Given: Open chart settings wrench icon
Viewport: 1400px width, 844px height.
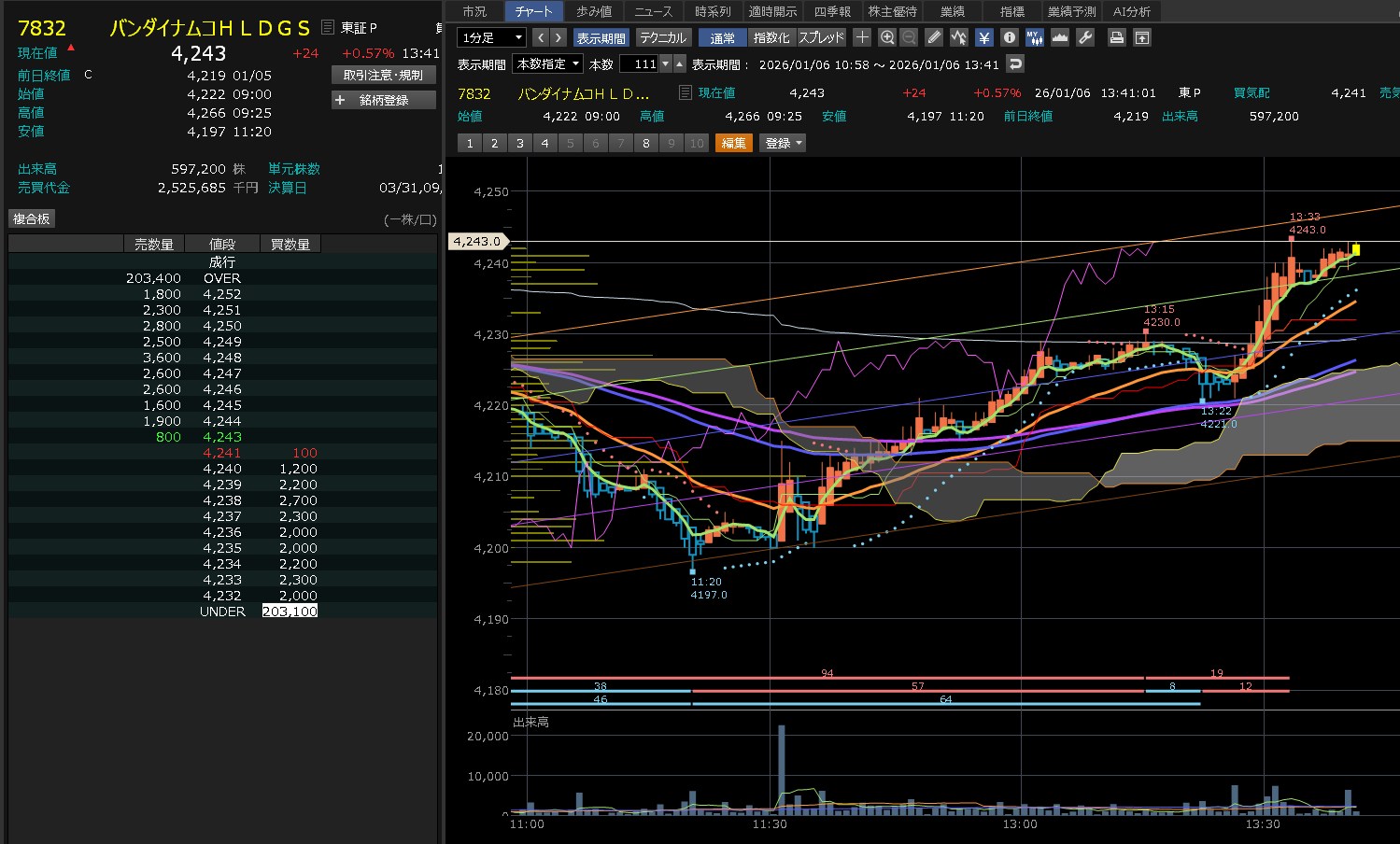Looking at the screenshot, I should click(1085, 37).
